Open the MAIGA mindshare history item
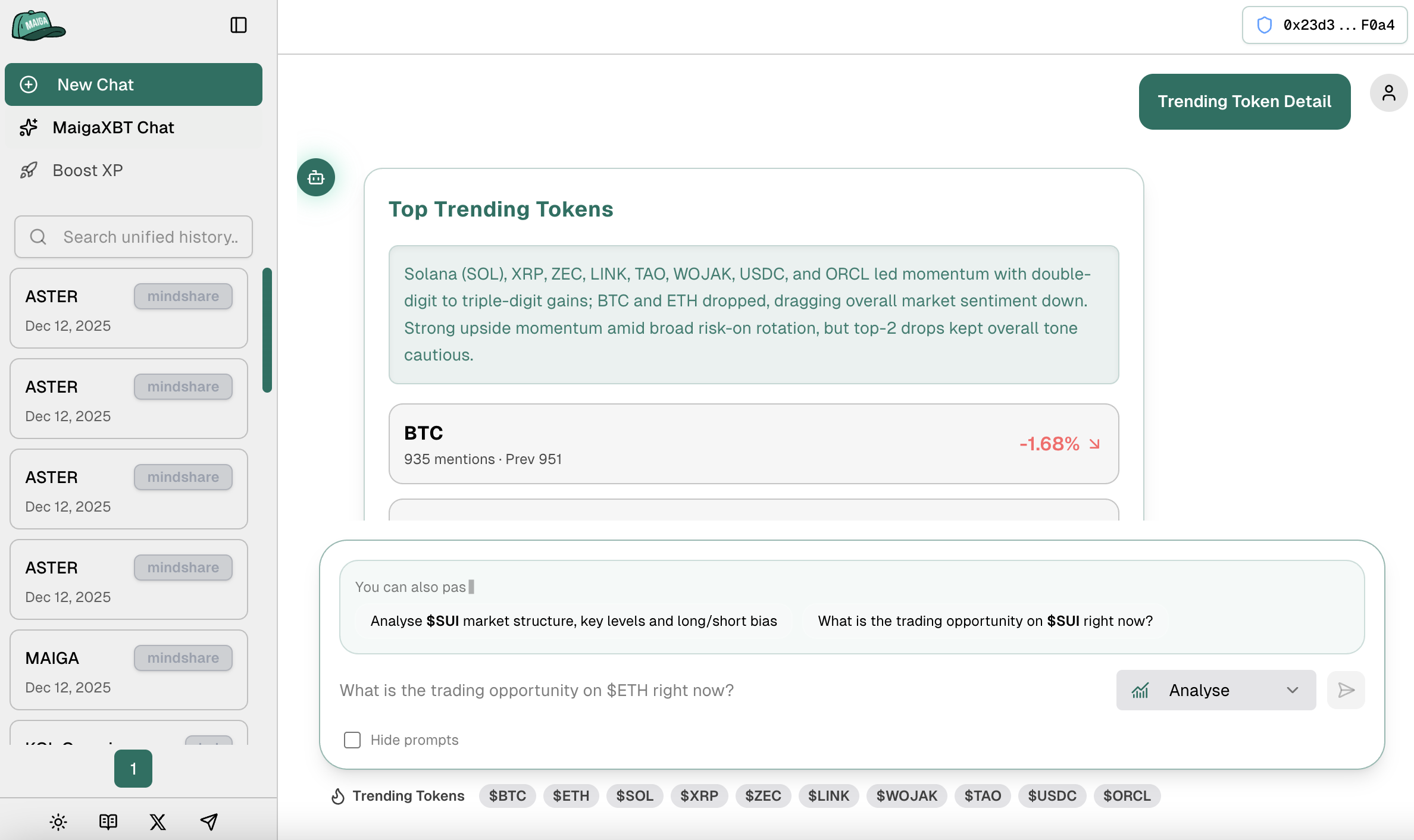The width and height of the screenshot is (1414, 840). 129,670
